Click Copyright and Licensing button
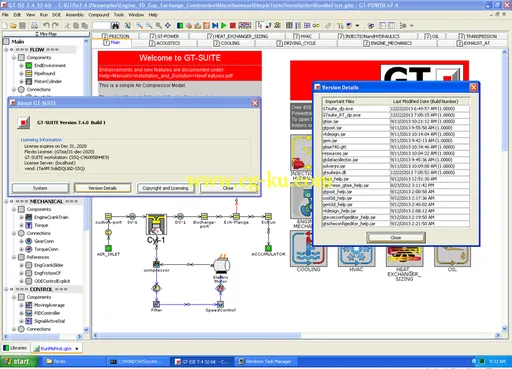 coord(165,188)
